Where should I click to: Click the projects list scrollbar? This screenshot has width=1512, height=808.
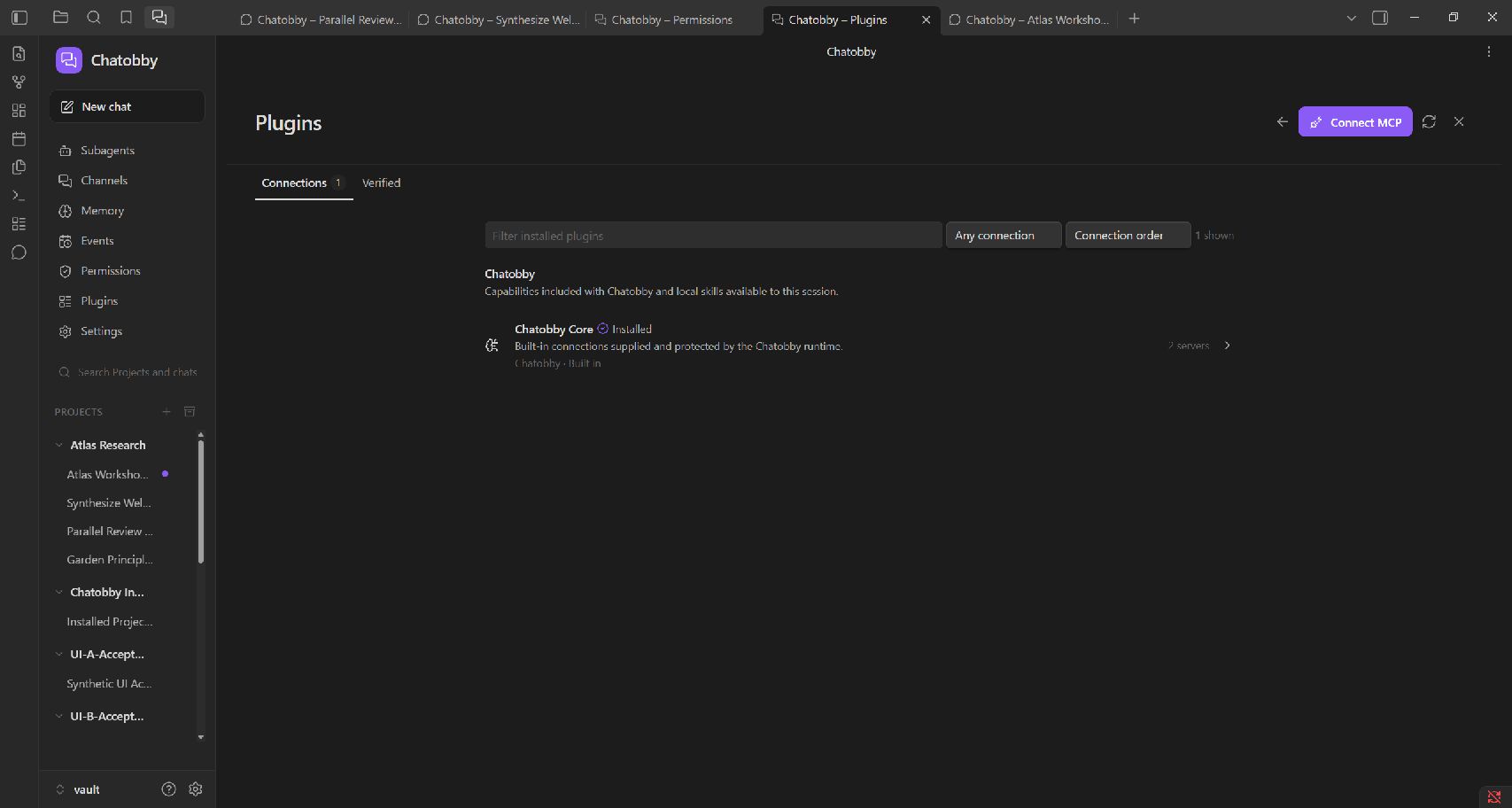(x=201, y=501)
